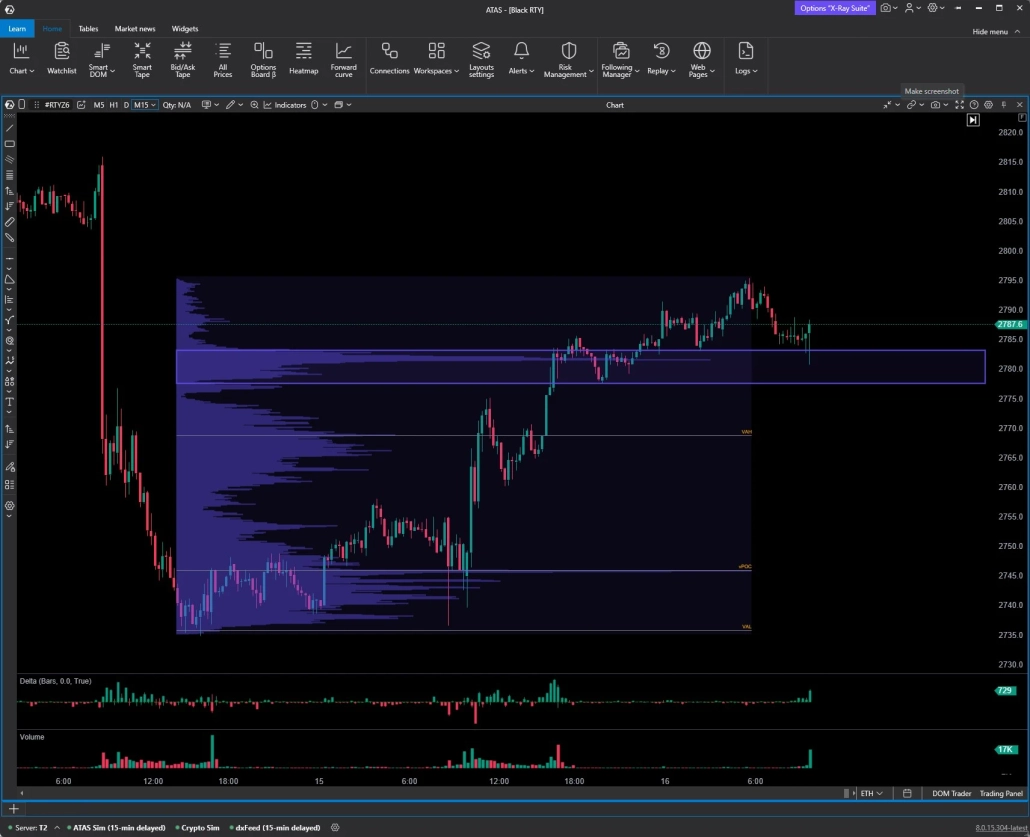Click the Options "X-Ray Suite" button
The width and height of the screenshot is (1030, 837).
click(x=834, y=8)
